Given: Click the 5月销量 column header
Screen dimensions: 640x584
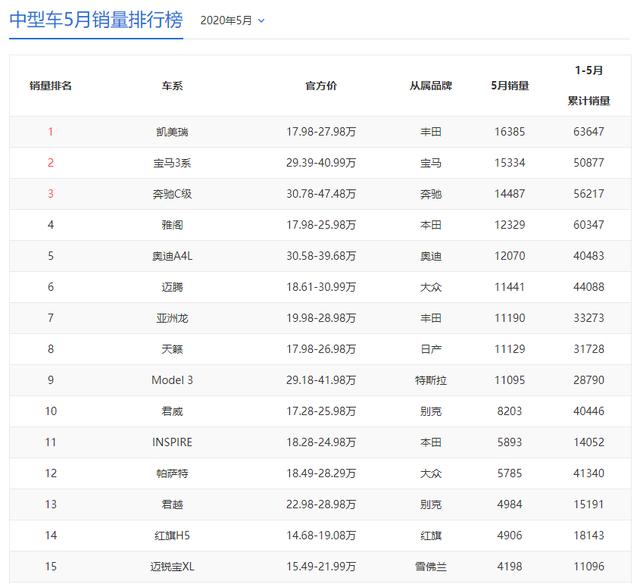Looking at the screenshot, I should 510,86.
